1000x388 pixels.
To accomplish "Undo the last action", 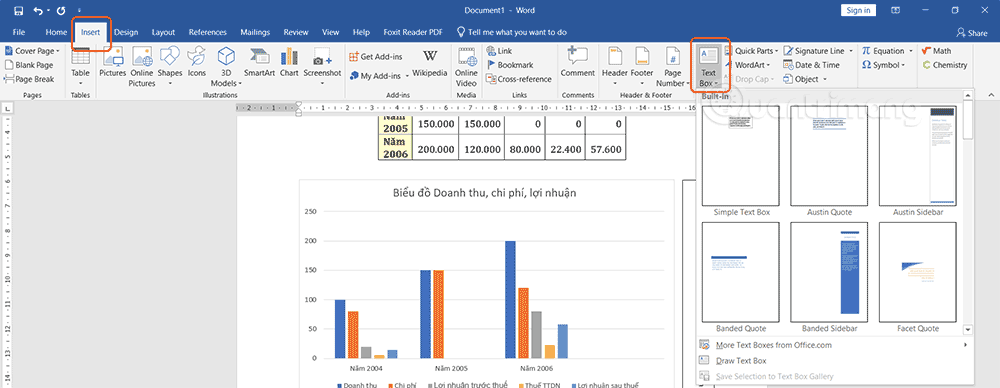I will pyautogui.click(x=38, y=10).
